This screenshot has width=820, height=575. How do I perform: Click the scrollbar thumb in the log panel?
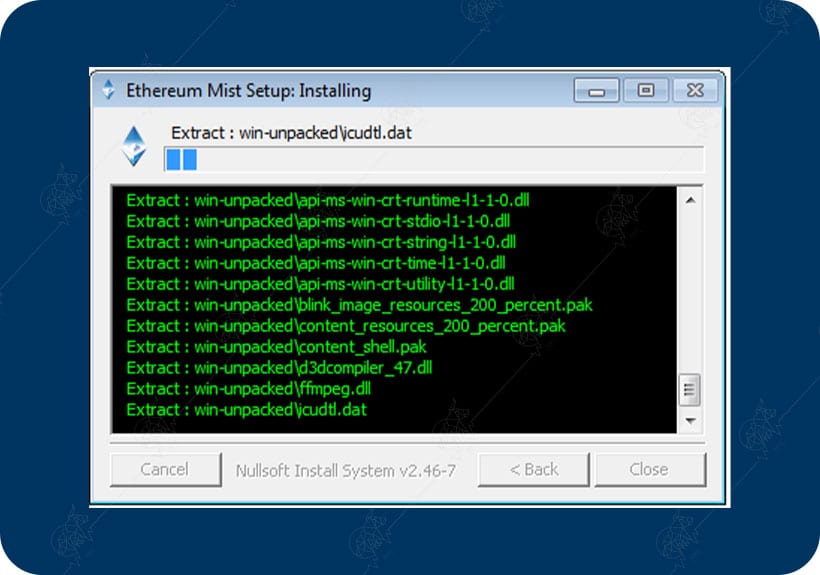pos(689,389)
